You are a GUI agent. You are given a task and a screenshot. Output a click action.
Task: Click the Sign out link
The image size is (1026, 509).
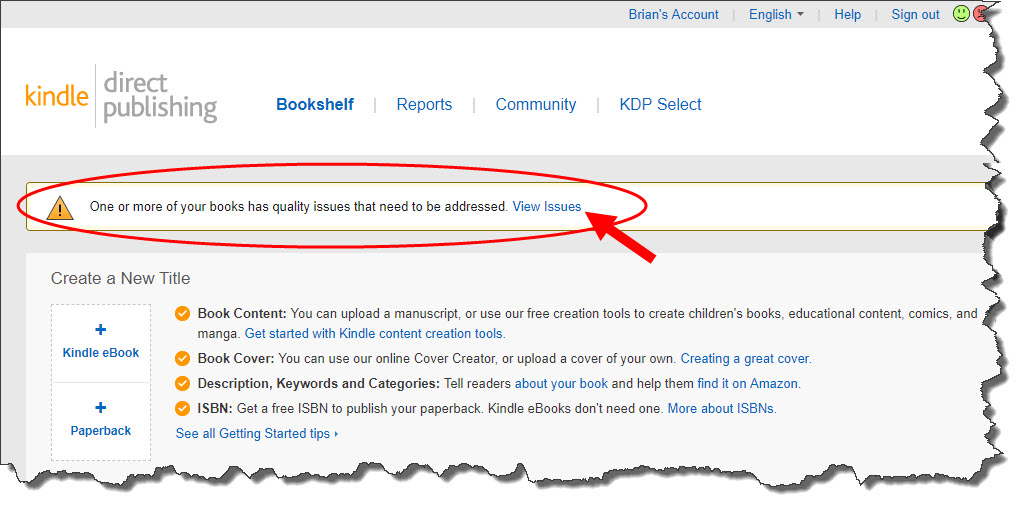coord(915,14)
